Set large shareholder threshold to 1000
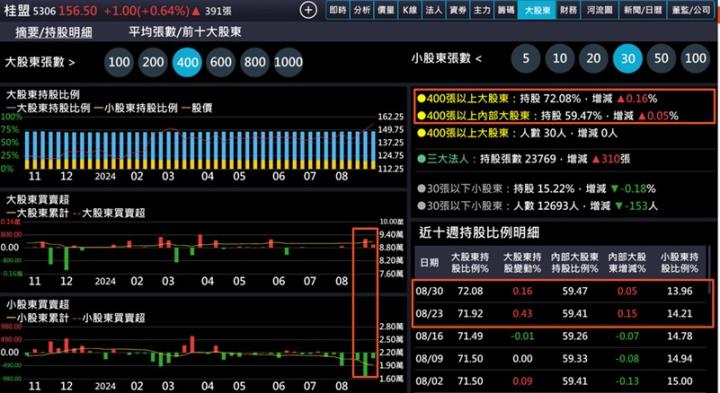This screenshot has width=720, height=393. [288, 62]
